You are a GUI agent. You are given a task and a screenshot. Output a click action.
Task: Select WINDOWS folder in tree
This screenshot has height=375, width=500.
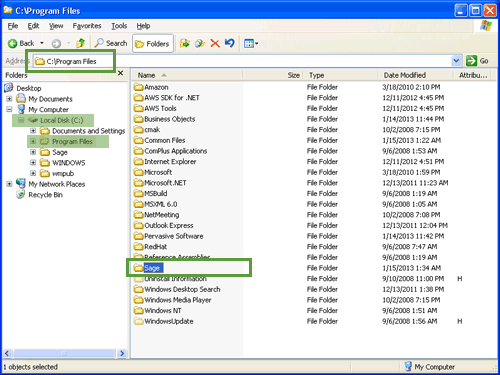(69, 163)
